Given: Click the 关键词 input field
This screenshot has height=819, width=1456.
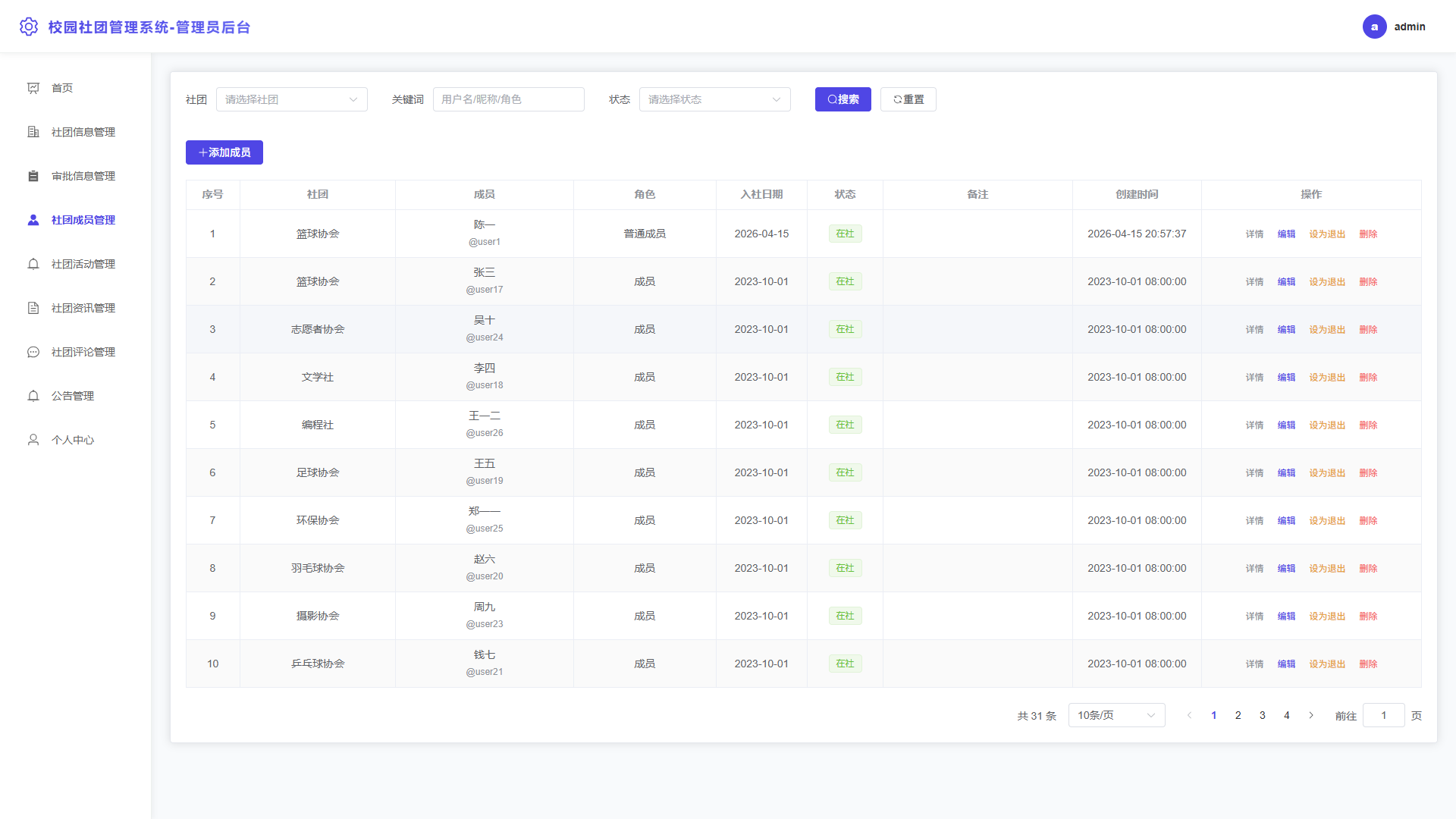Looking at the screenshot, I should tap(509, 99).
